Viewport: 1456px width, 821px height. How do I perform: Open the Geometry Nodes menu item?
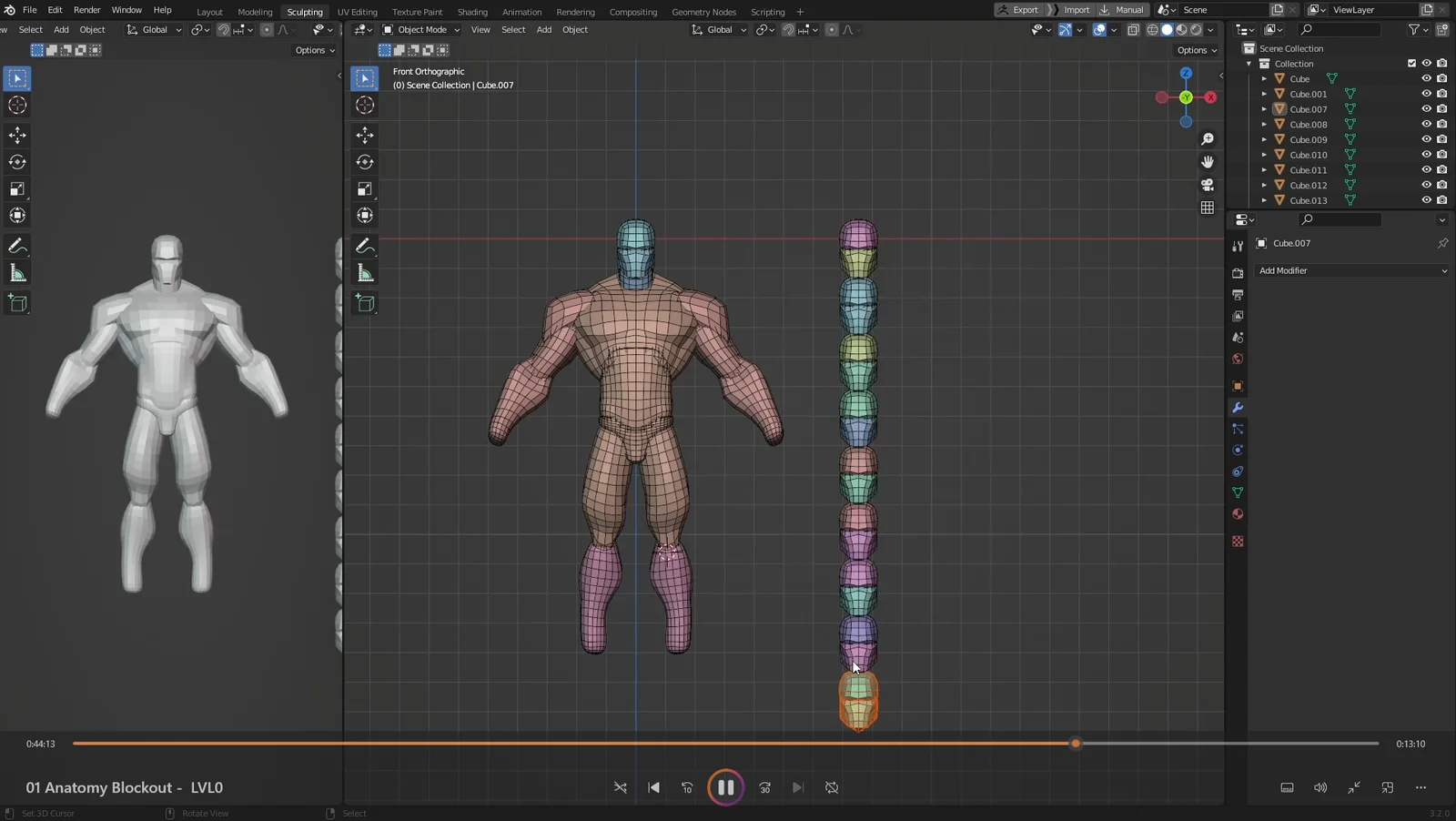(x=703, y=11)
